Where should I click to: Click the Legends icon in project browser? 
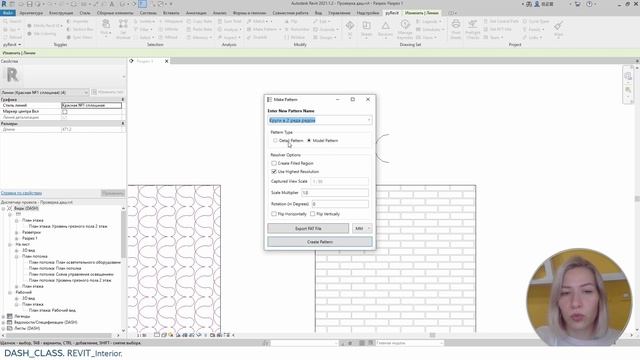point(10,316)
